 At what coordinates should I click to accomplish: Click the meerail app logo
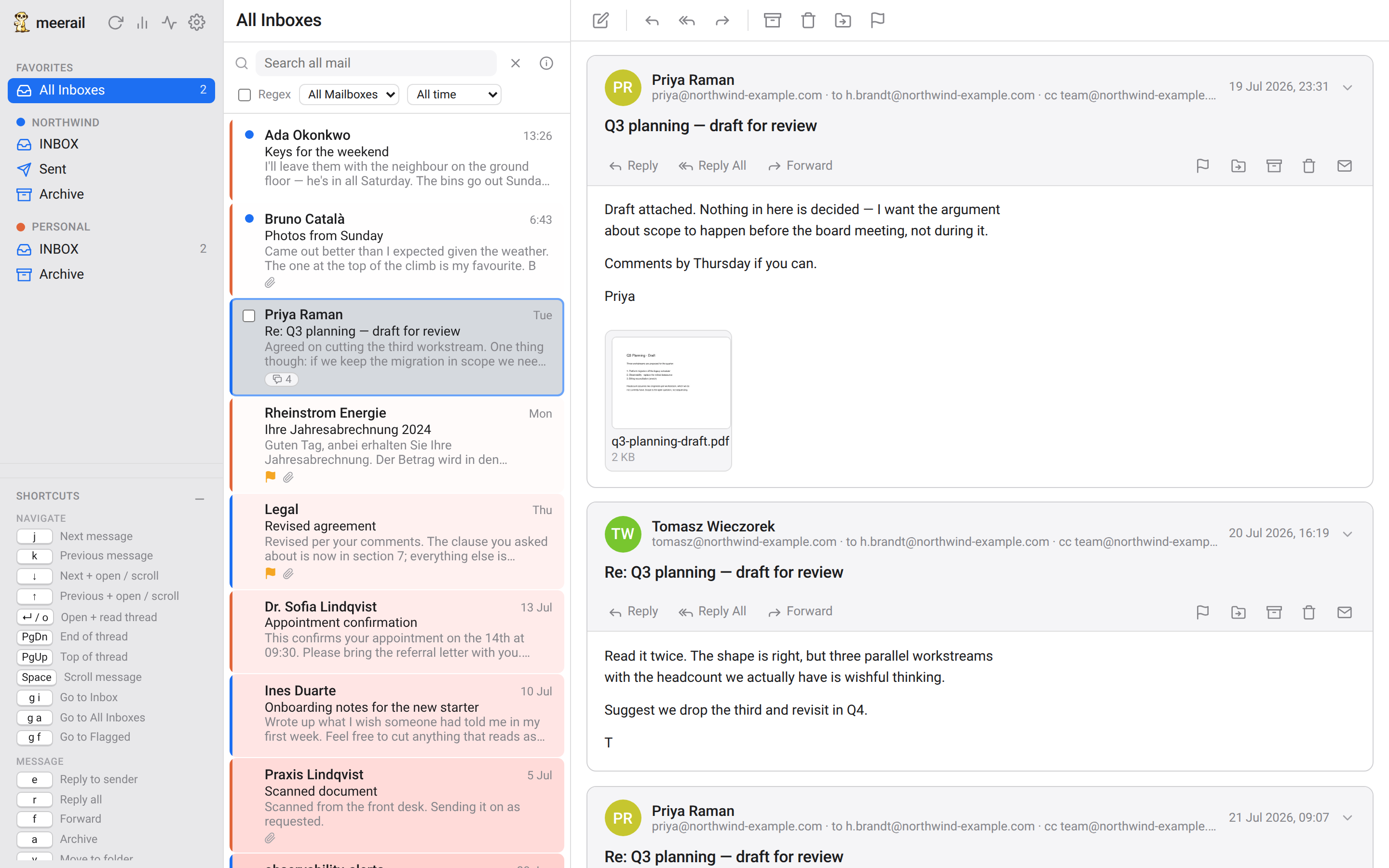coord(22,22)
